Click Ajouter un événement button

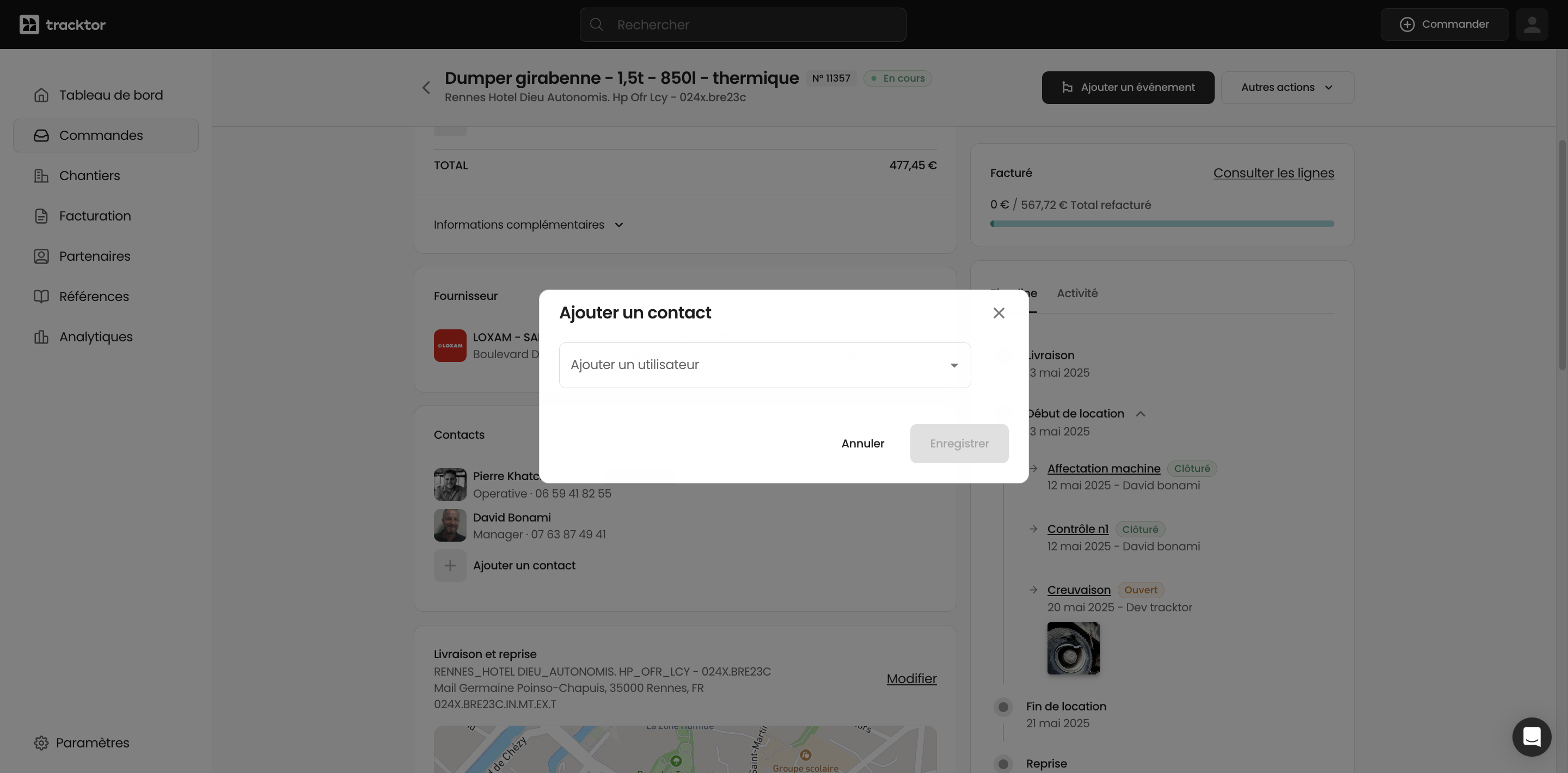tap(1128, 87)
